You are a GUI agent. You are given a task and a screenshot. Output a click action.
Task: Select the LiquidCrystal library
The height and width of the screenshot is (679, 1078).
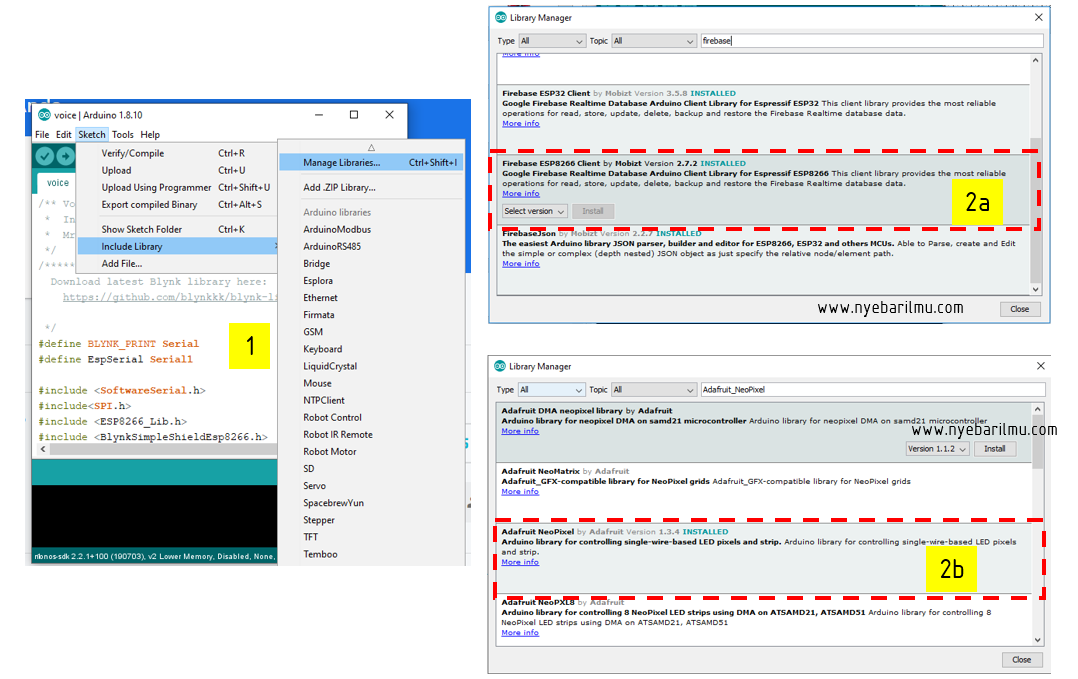[x=330, y=366]
